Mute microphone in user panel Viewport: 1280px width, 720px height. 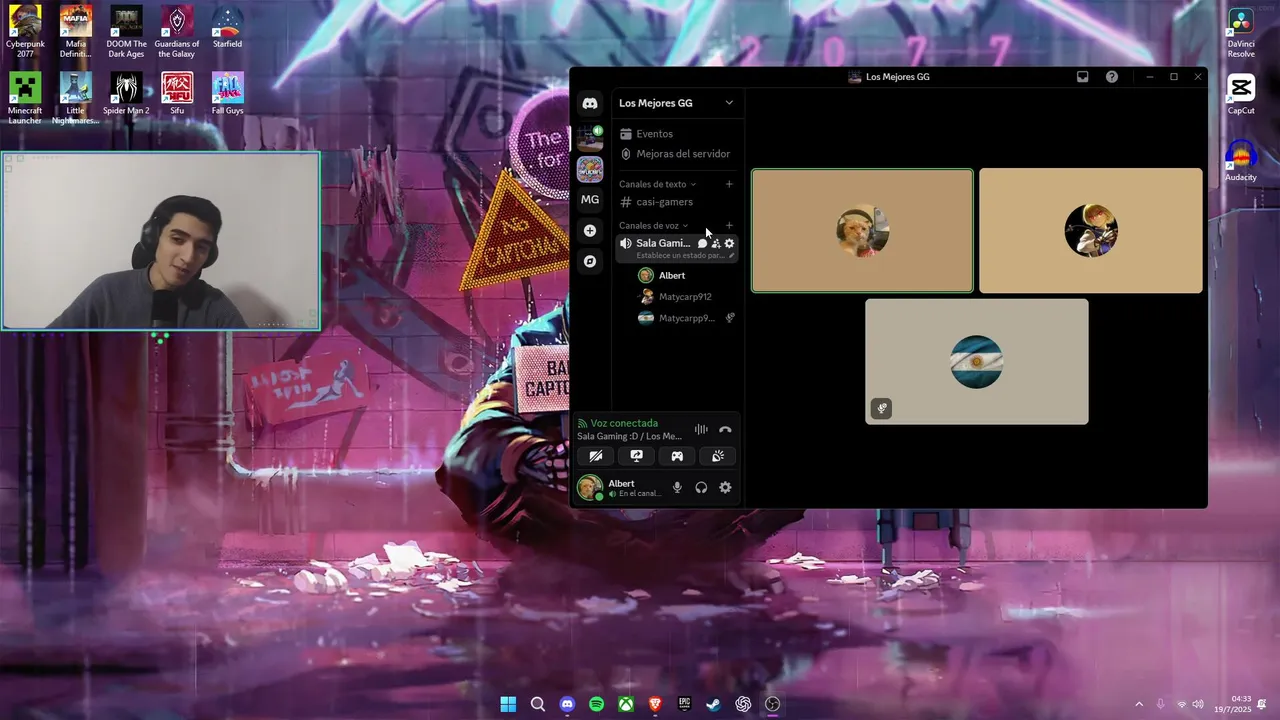pos(677,488)
